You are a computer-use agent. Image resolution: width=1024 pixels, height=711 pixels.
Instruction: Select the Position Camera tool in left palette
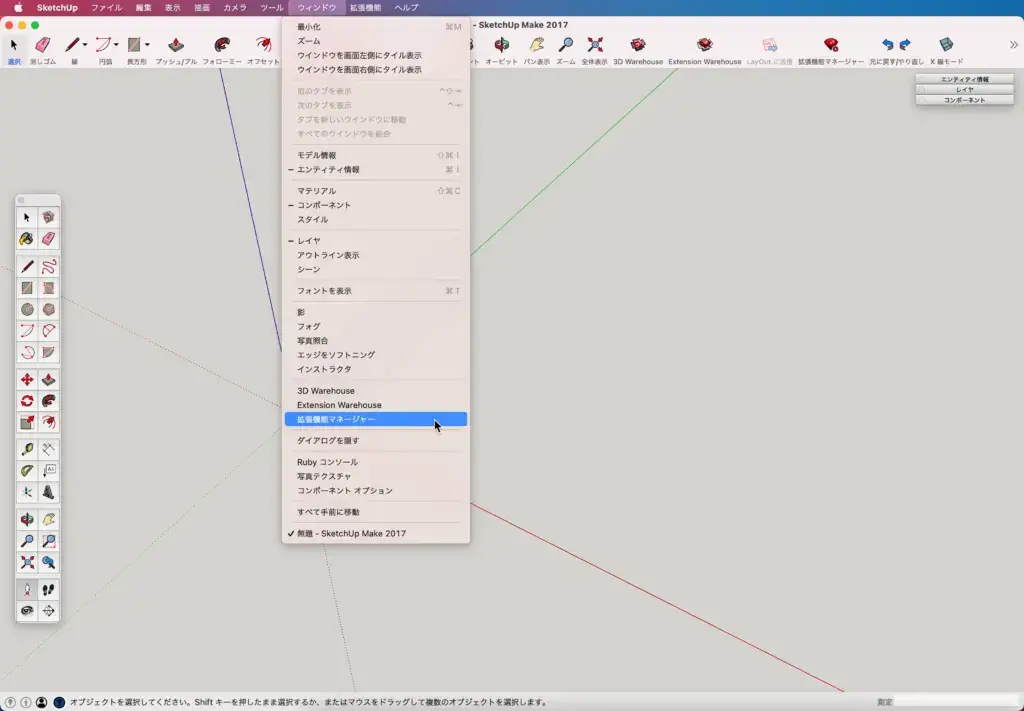(x=27, y=590)
